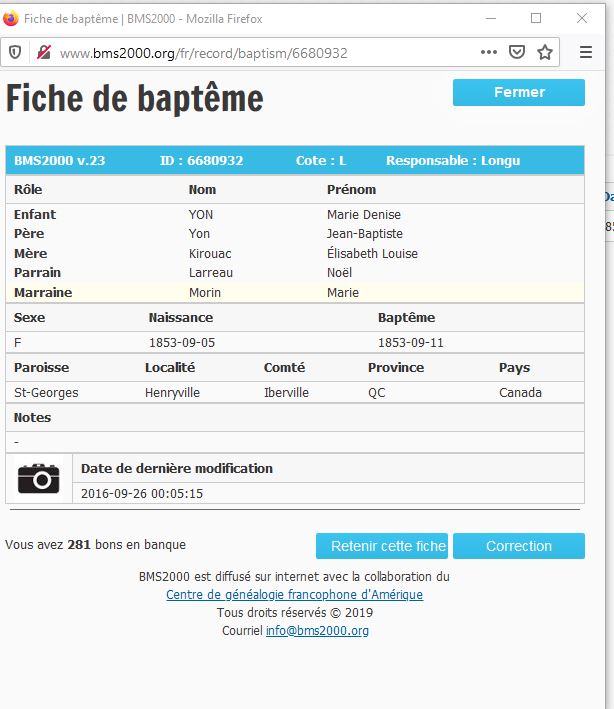Save page to Pocket icon
614x709 pixels.
pyautogui.click(x=517, y=52)
